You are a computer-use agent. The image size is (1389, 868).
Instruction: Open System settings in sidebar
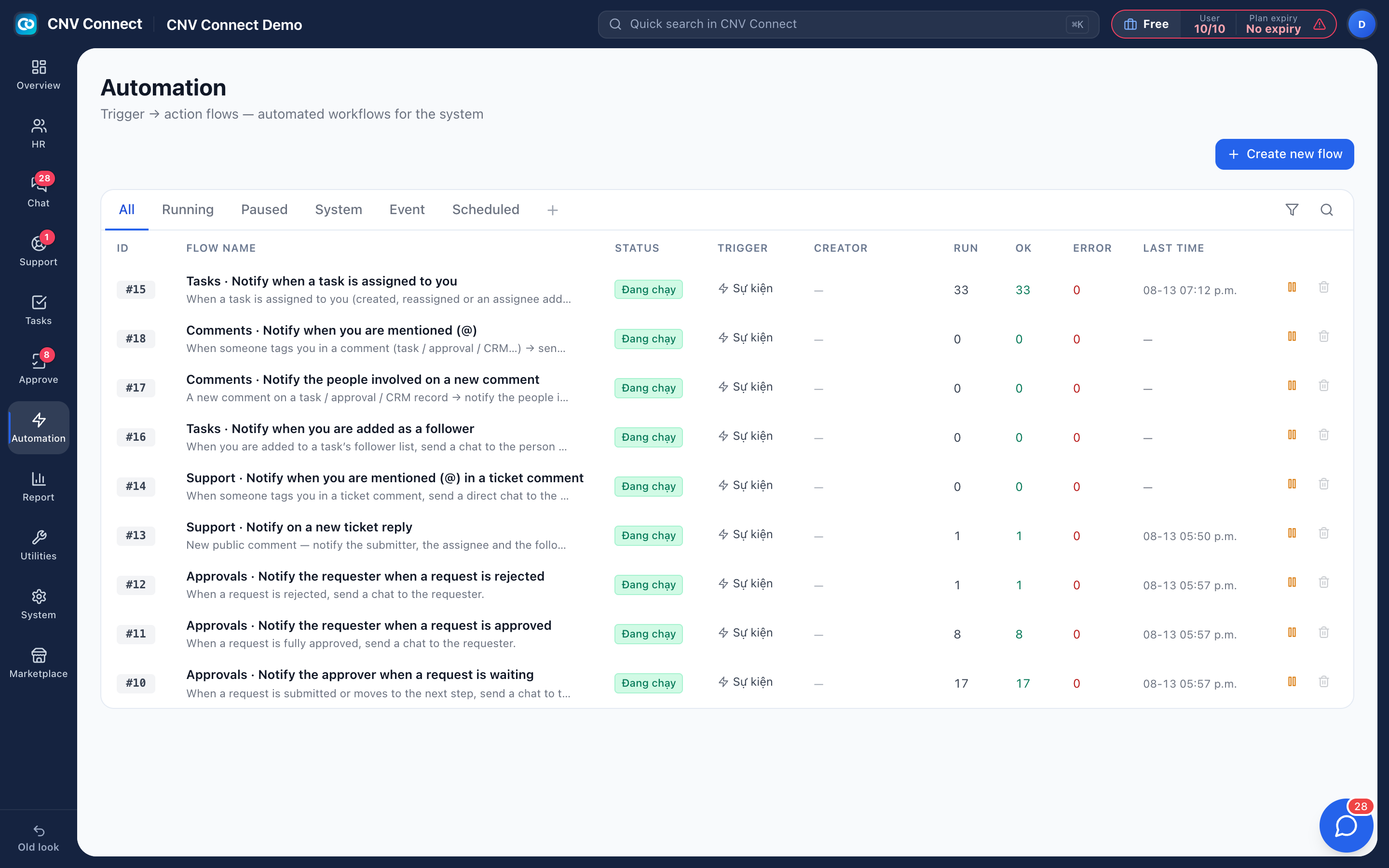pos(39,605)
